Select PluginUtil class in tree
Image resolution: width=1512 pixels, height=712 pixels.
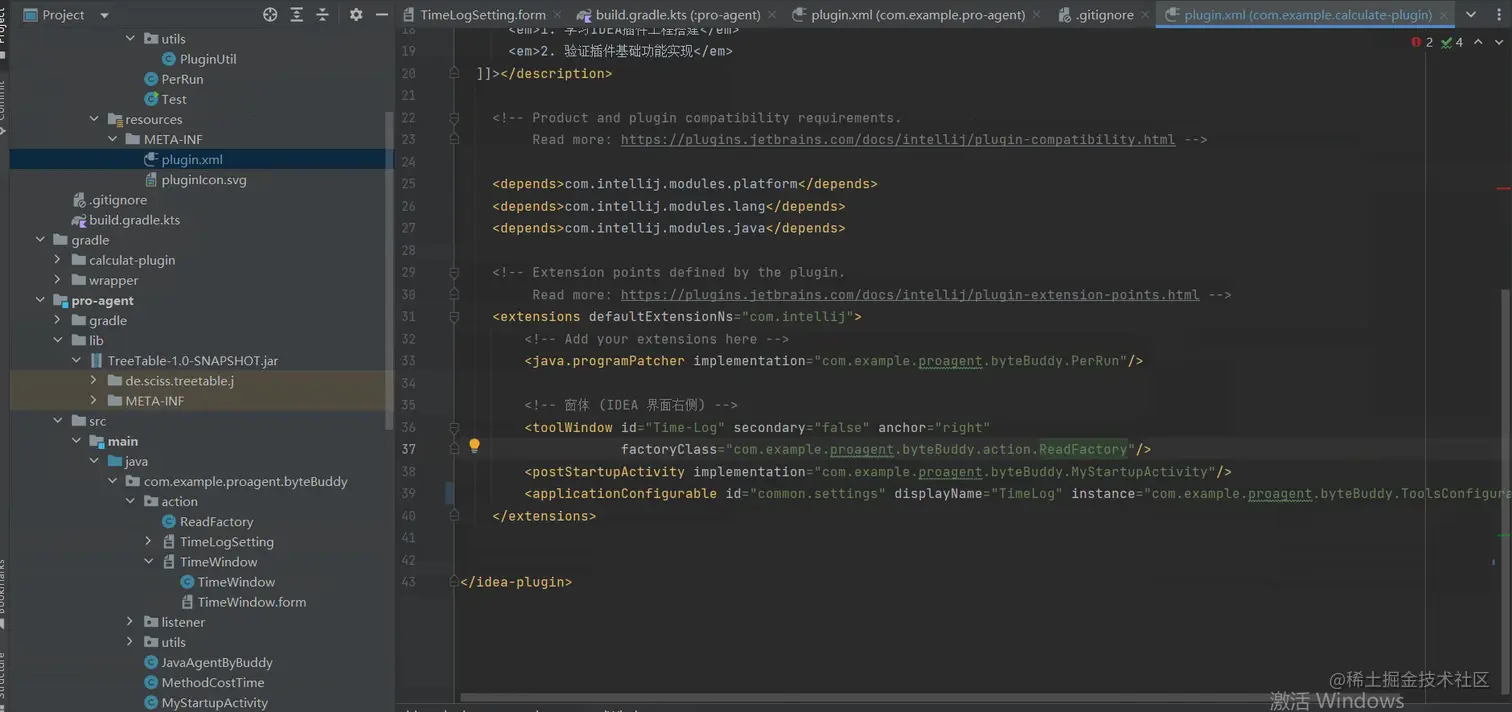tap(207, 59)
